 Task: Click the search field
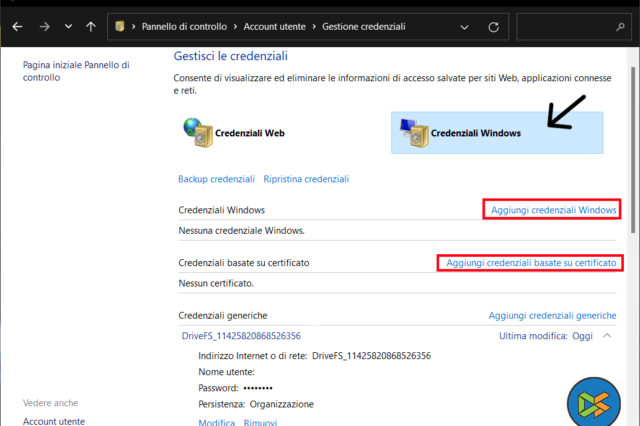[573, 27]
